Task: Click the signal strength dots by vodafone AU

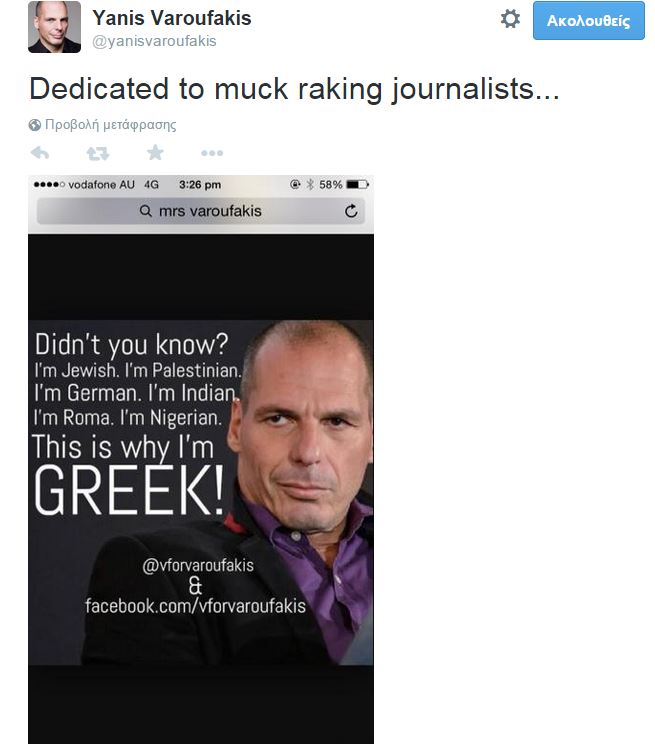Action: pyautogui.click(x=49, y=185)
